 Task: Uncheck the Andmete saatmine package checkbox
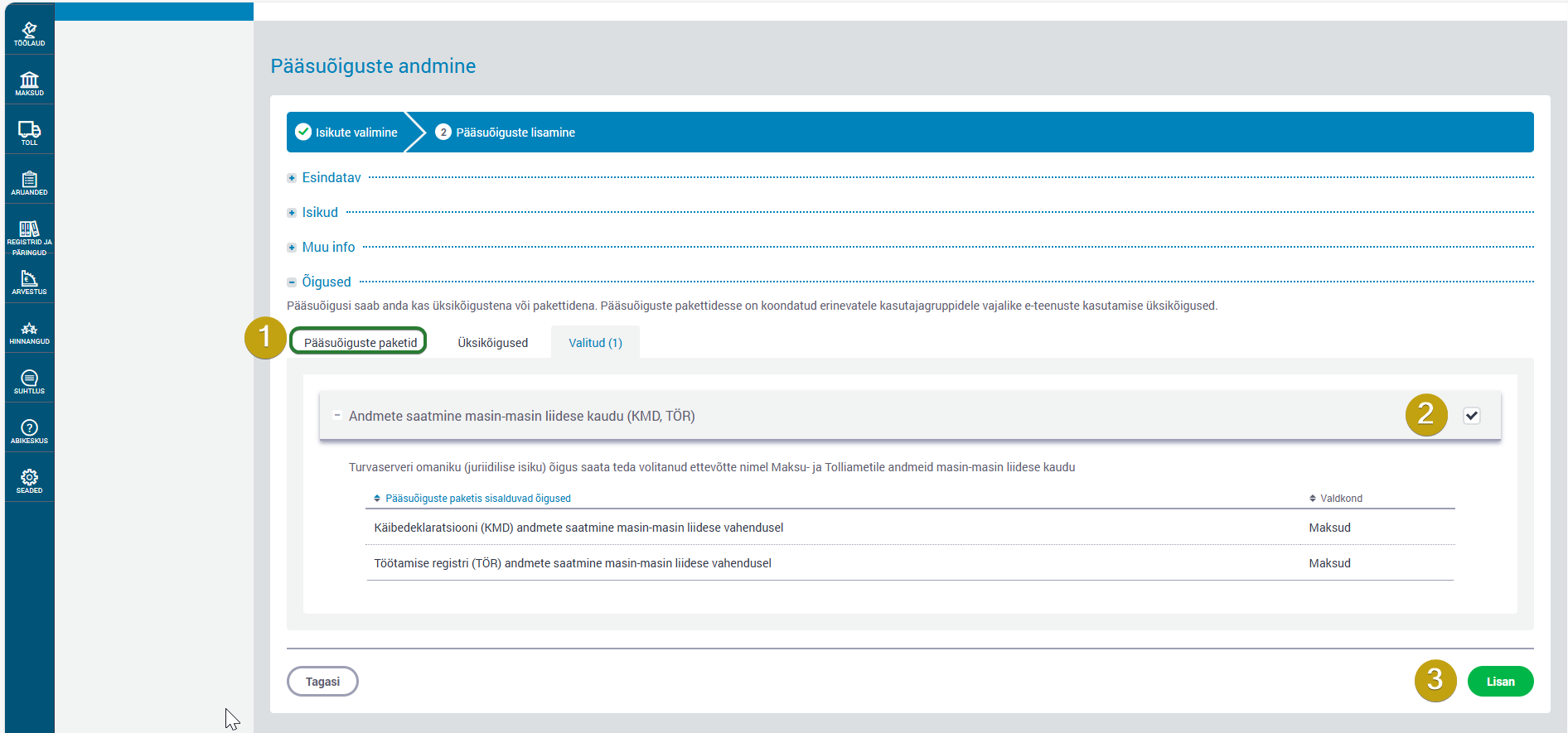pos(1471,416)
